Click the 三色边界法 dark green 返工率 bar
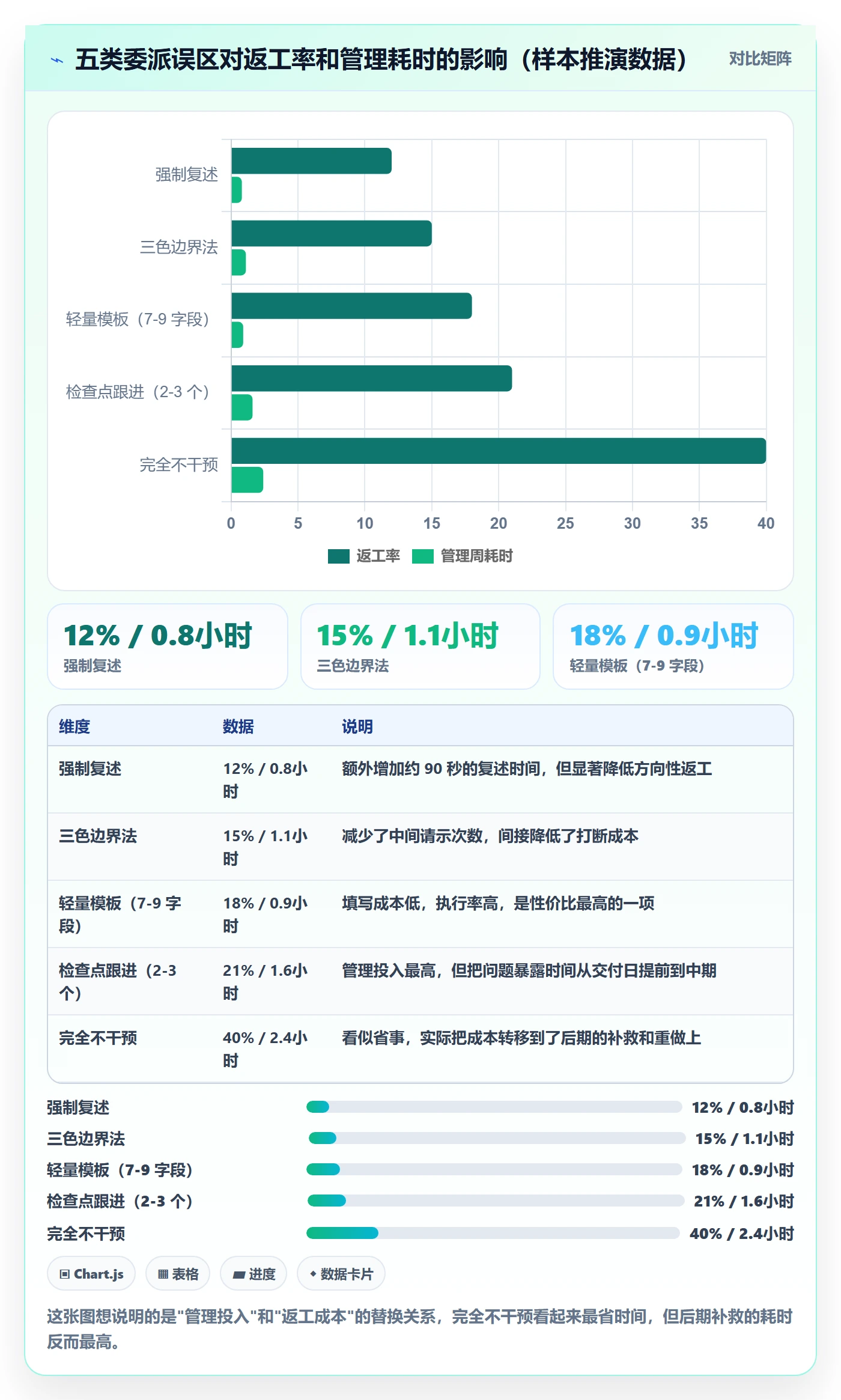The height and width of the screenshot is (1400, 841). (x=332, y=233)
